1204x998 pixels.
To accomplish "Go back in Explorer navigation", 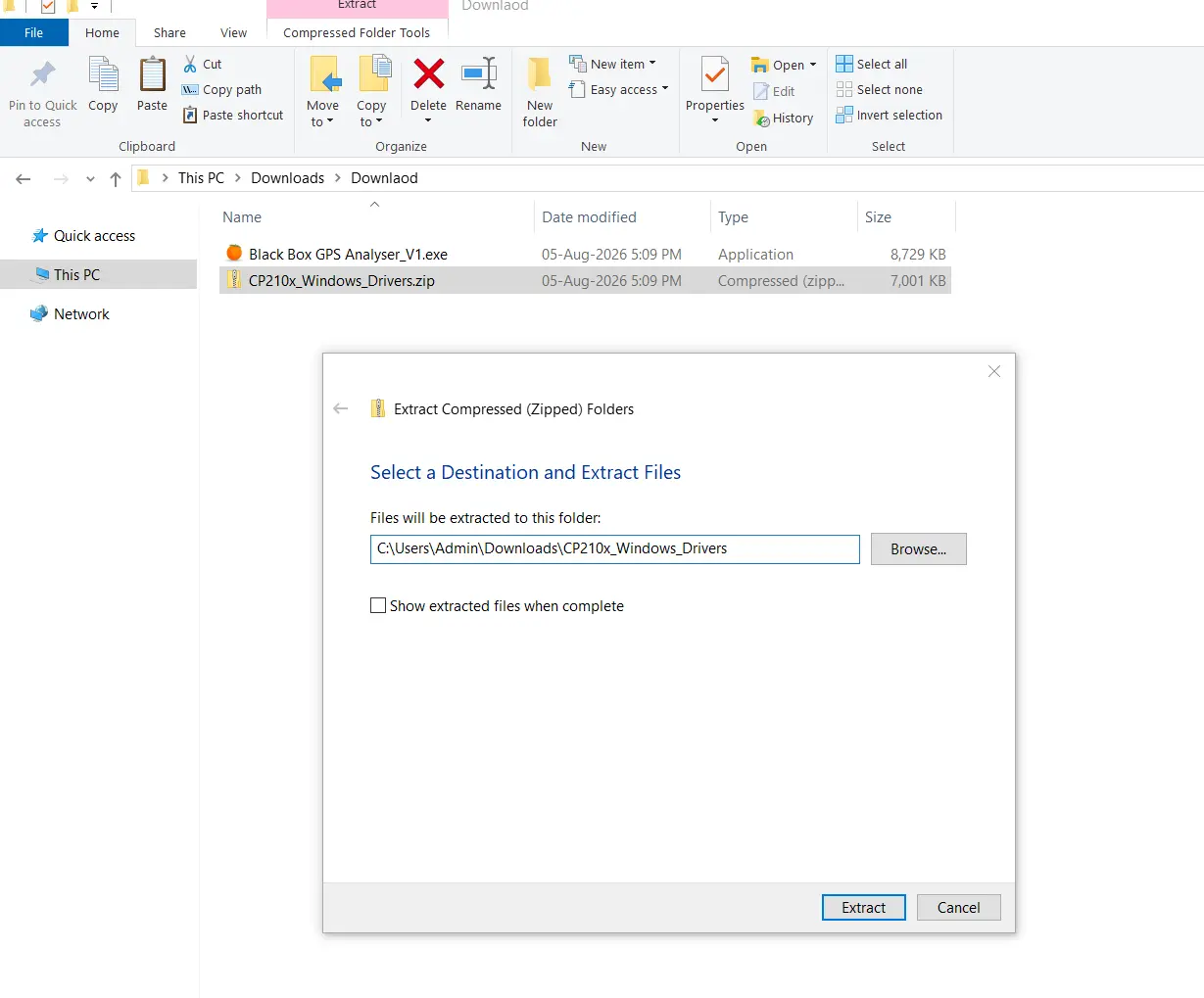I will [24, 178].
